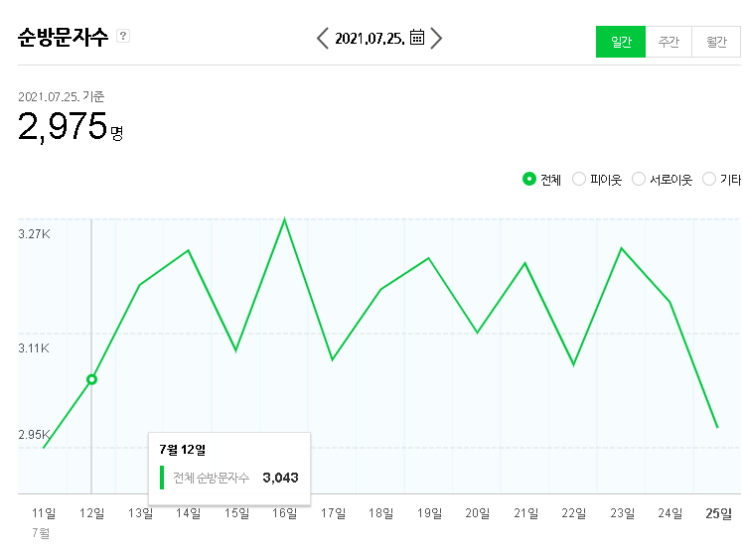Click the 전체 순방문자수 tooltip label

click(211, 478)
